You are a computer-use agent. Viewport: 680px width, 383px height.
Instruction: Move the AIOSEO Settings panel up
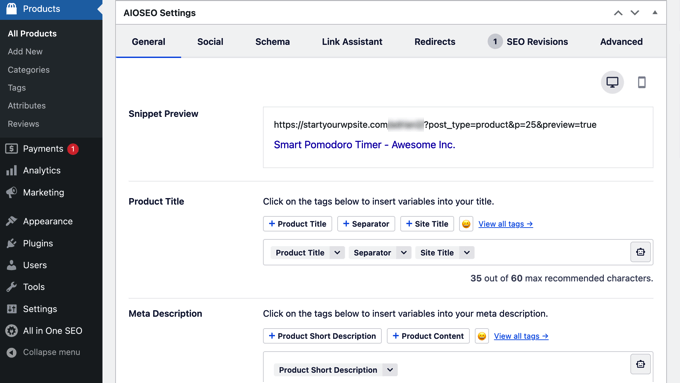pyautogui.click(x=618, y=13)
